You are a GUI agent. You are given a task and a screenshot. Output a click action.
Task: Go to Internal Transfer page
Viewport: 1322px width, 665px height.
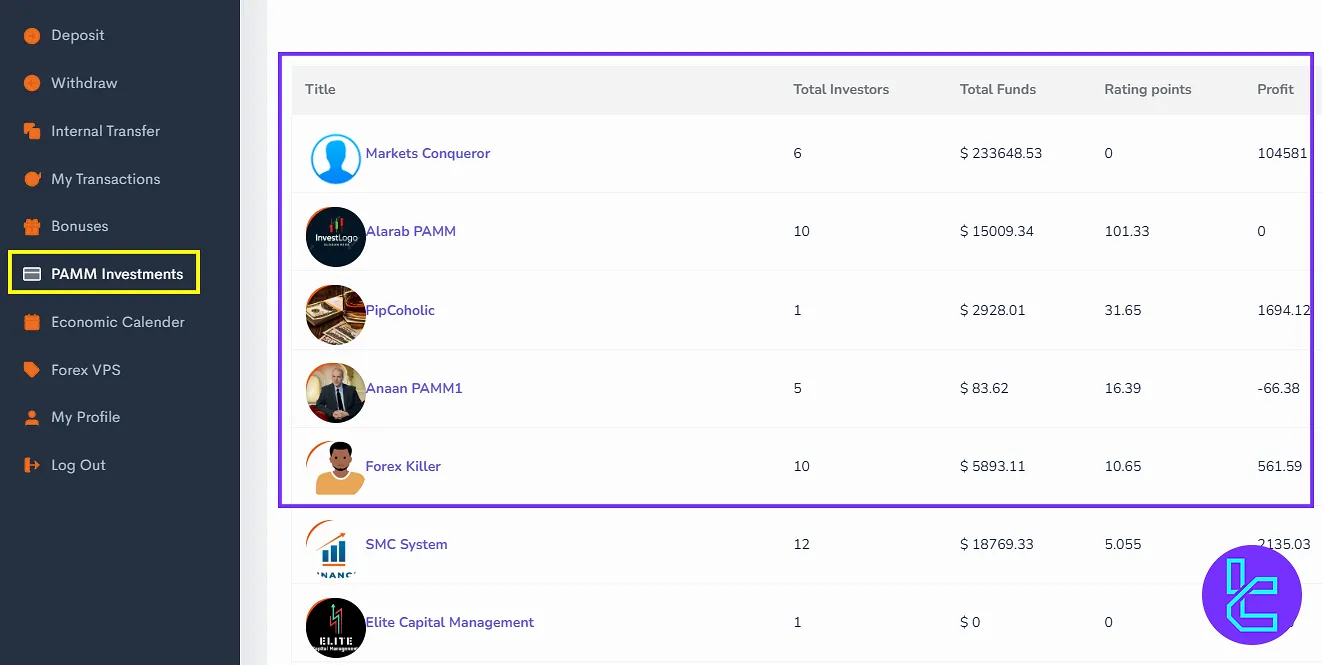(x=105, y=131)
